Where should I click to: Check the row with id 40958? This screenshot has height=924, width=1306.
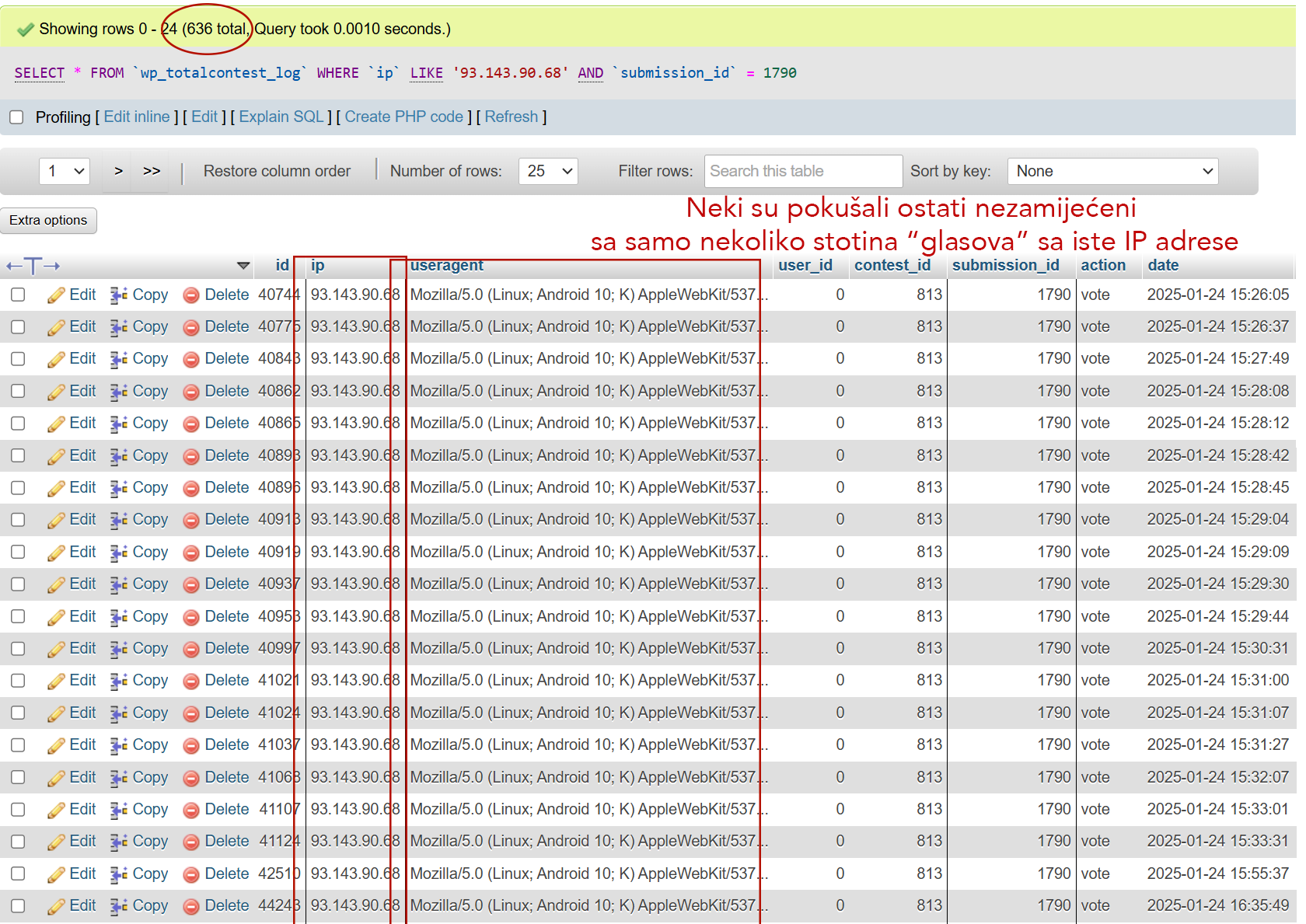pos(18,616)
